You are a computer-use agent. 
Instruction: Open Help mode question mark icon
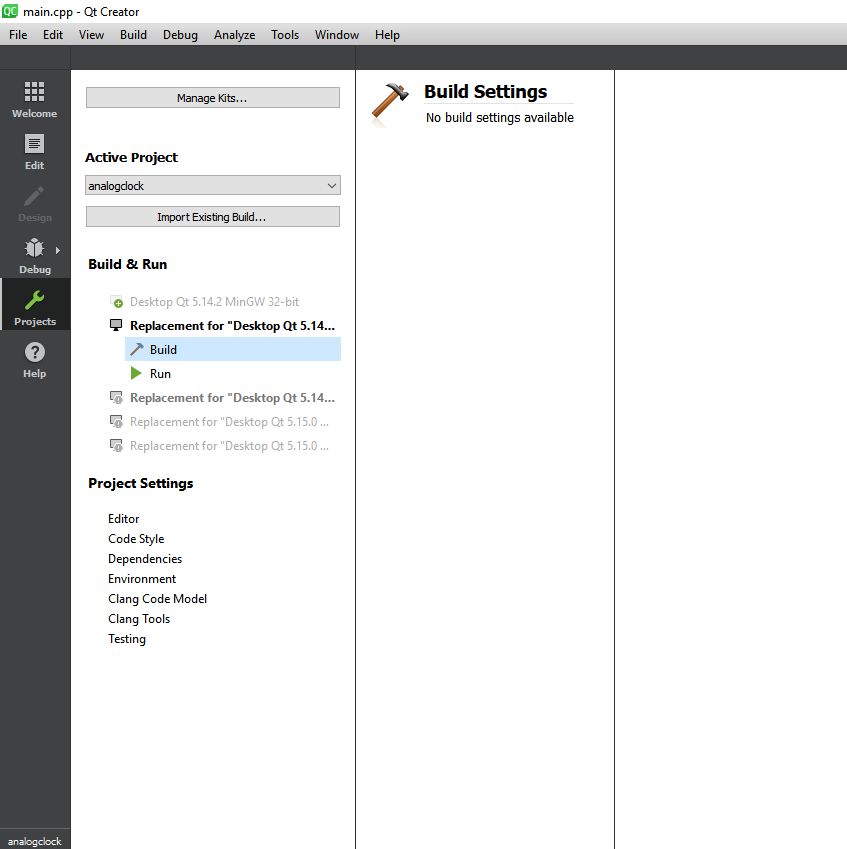[35, 352]
